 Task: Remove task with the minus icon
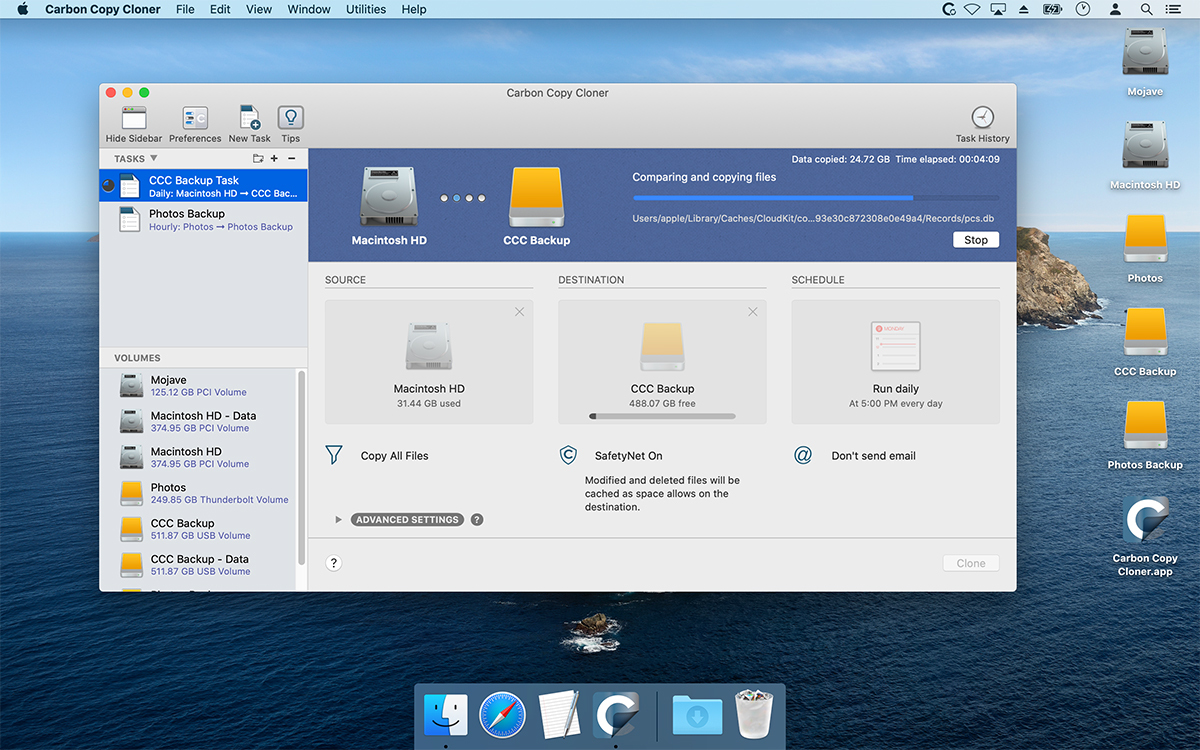pos(292,159)
